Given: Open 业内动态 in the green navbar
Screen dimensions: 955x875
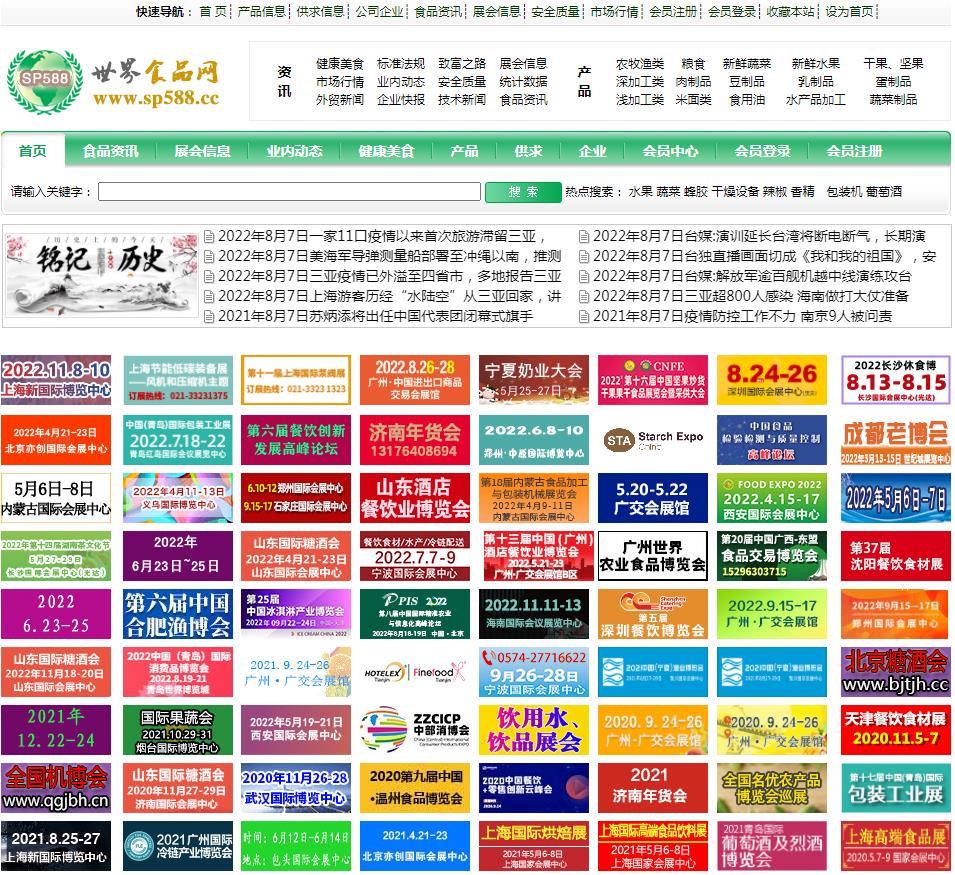Looking at the screenshot, I should tap(294, 151).
